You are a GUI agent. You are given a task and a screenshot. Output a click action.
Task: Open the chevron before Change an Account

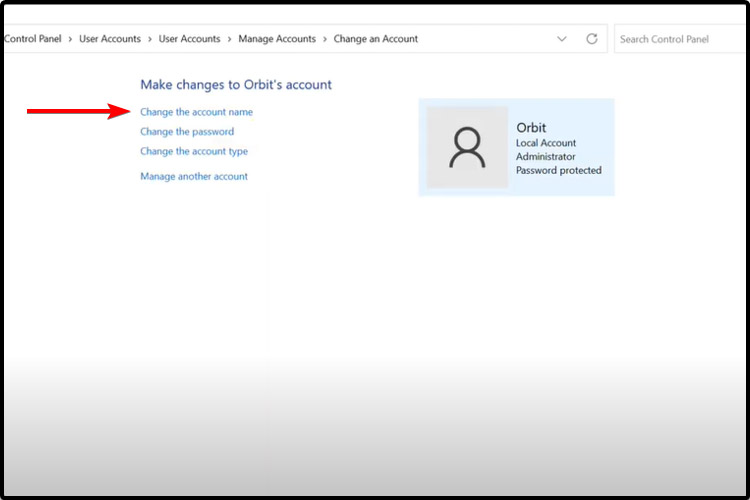pos(325,39)
